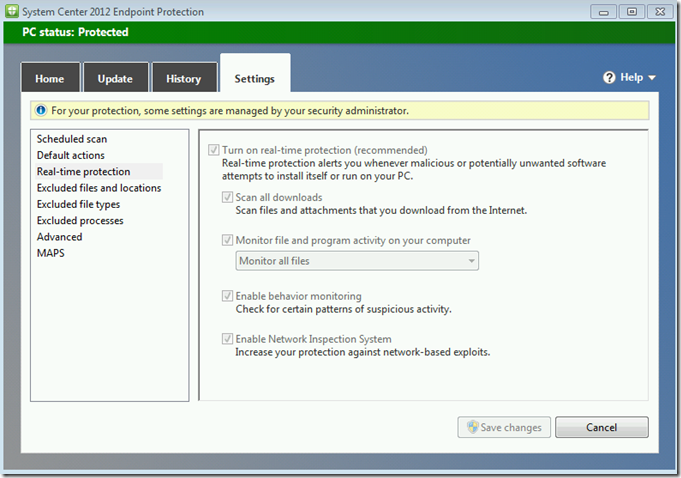Click the Cancel button

pos(602,427)
